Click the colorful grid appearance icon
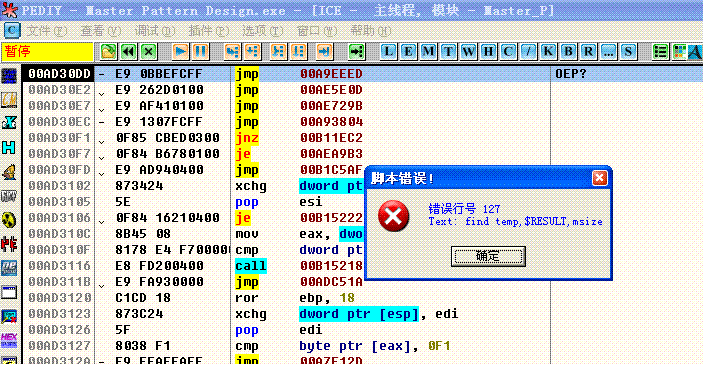 (680, 52)
